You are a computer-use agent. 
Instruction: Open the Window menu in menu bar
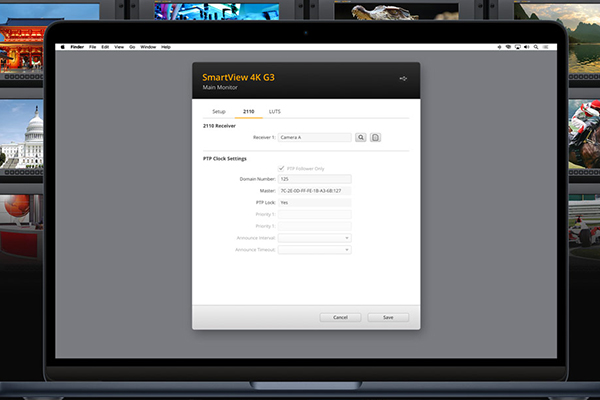pyautogui.click(x=147, y=47)
